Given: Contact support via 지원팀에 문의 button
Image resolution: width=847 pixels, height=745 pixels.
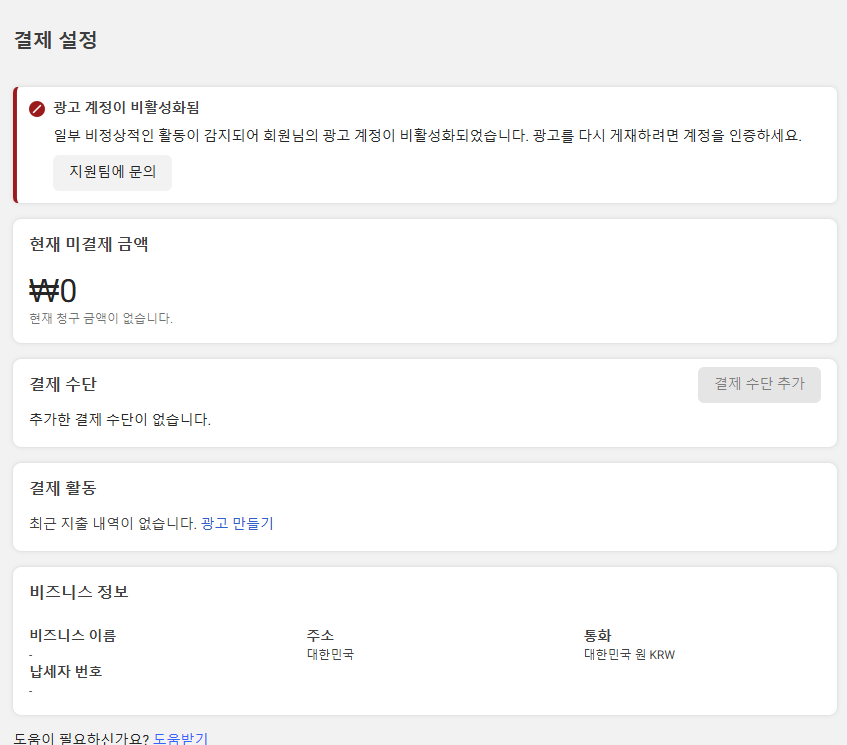Looking at the screenshot, I should tap(112, 172).
